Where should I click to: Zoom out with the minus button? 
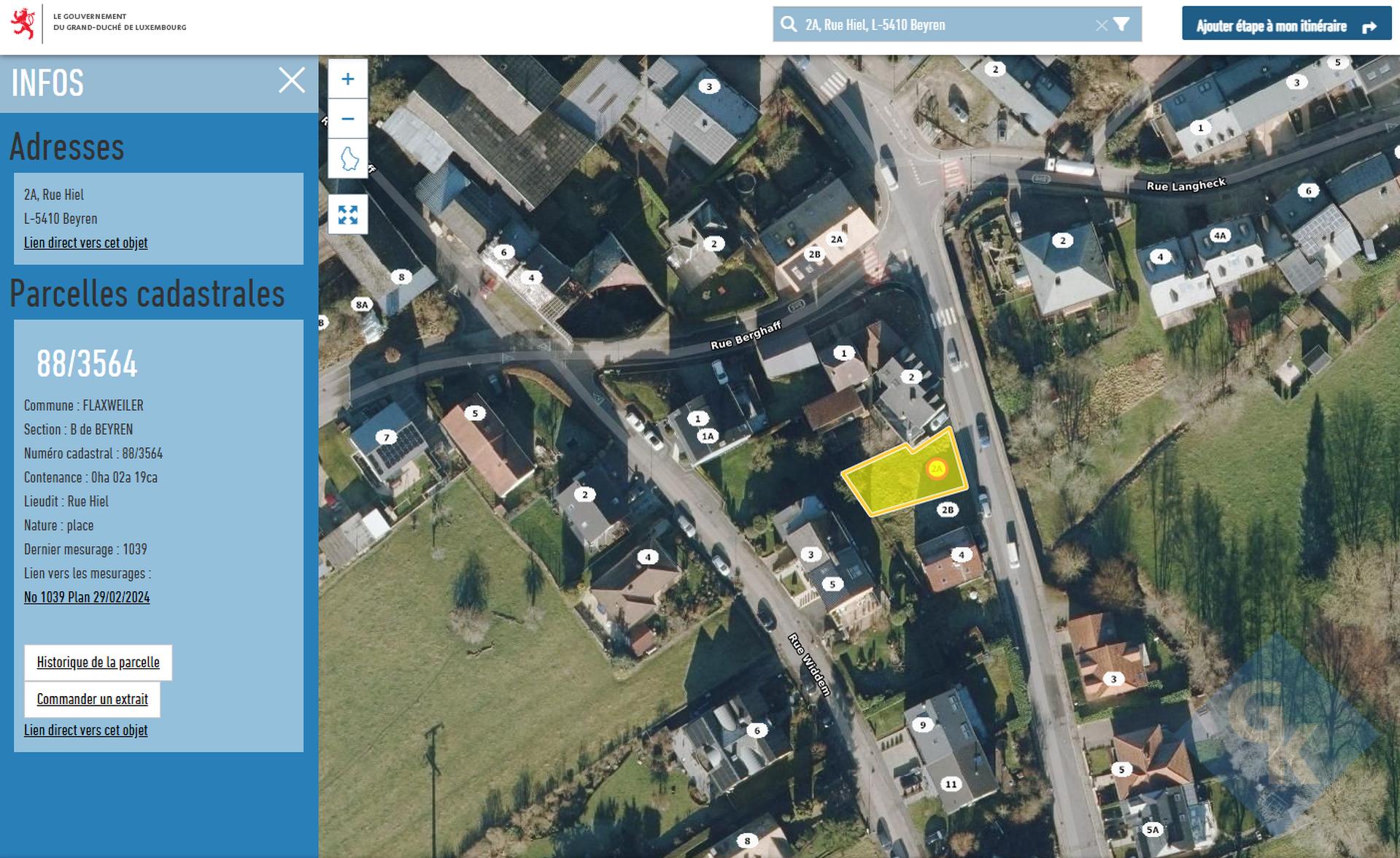(x=348, y=118)
